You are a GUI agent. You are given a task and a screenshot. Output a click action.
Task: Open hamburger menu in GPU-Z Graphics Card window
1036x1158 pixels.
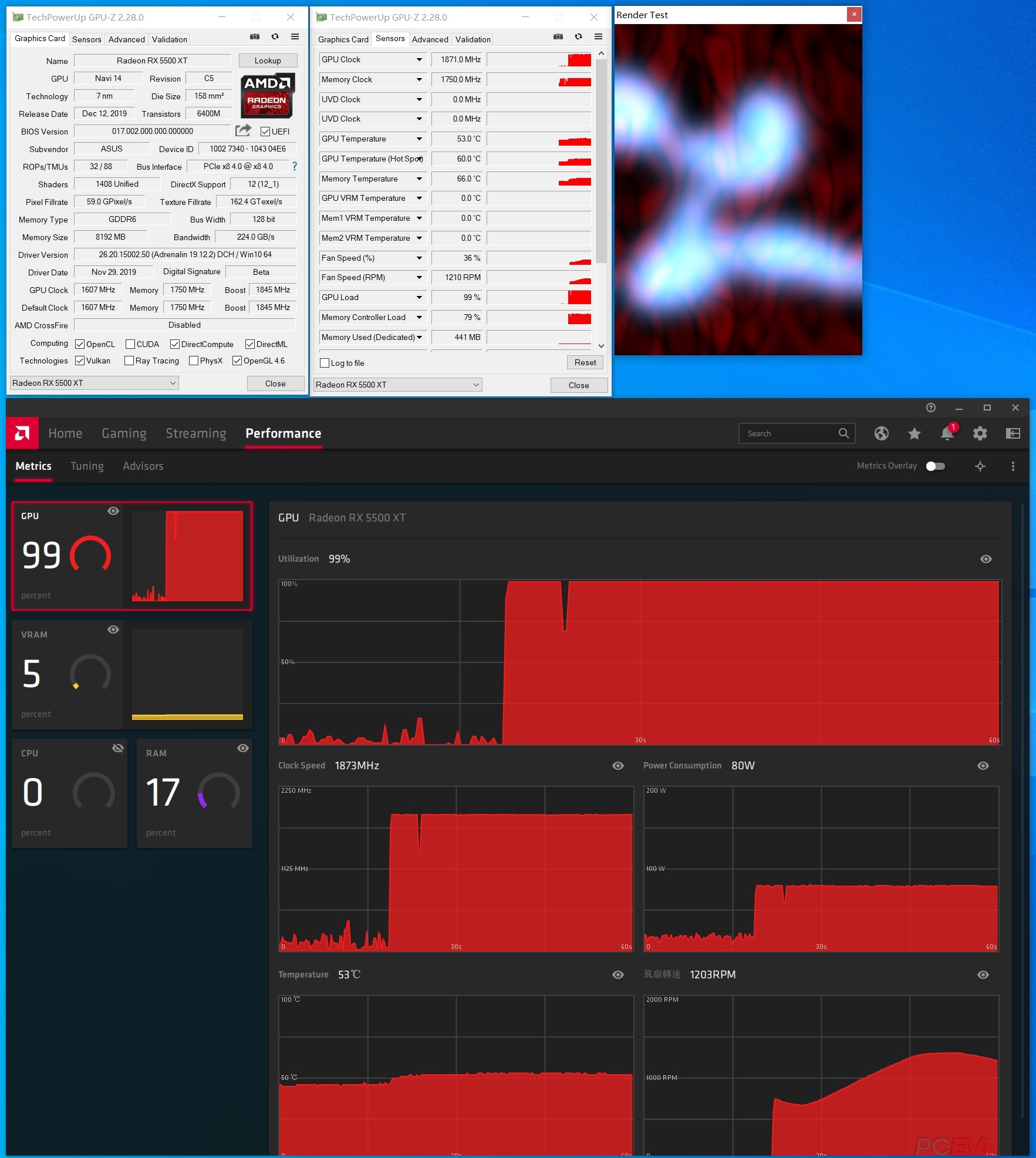(295, 37)
